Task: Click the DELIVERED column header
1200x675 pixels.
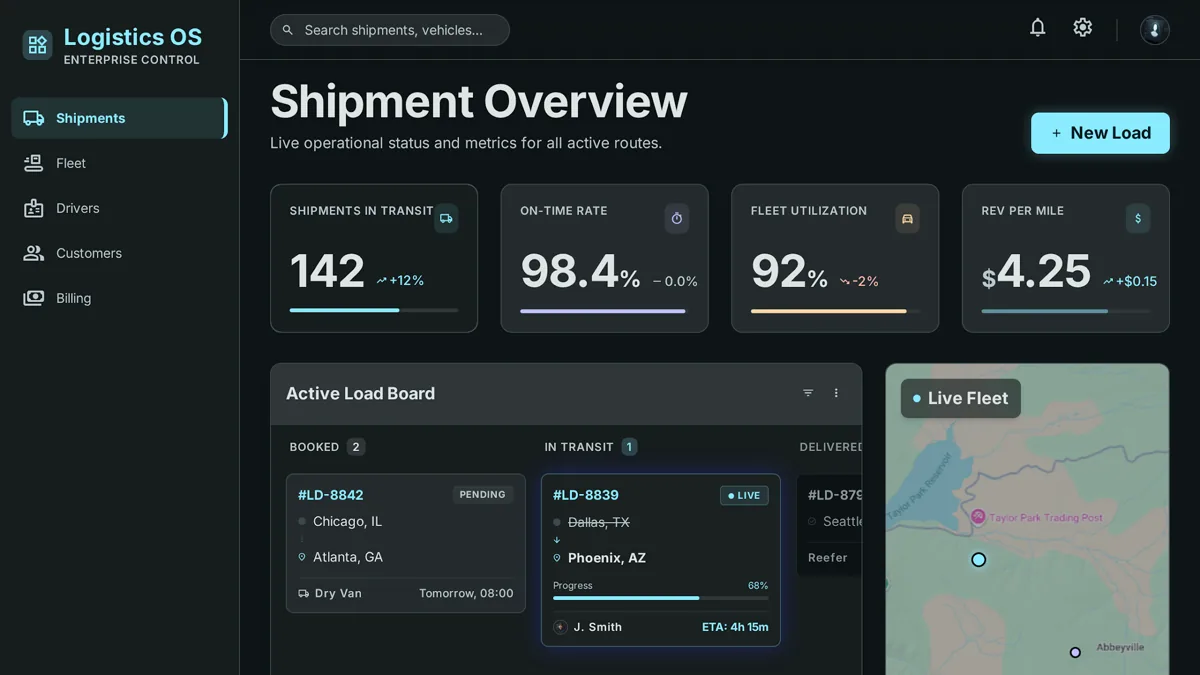Action: point(830,447)
